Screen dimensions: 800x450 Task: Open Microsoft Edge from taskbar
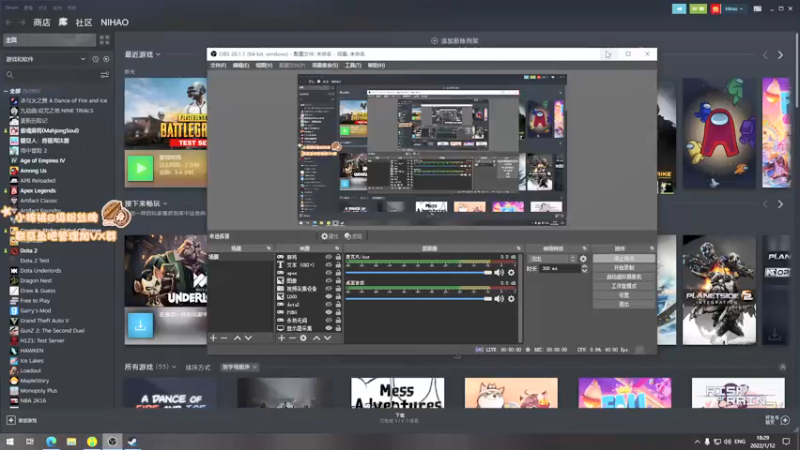[51, 441]
